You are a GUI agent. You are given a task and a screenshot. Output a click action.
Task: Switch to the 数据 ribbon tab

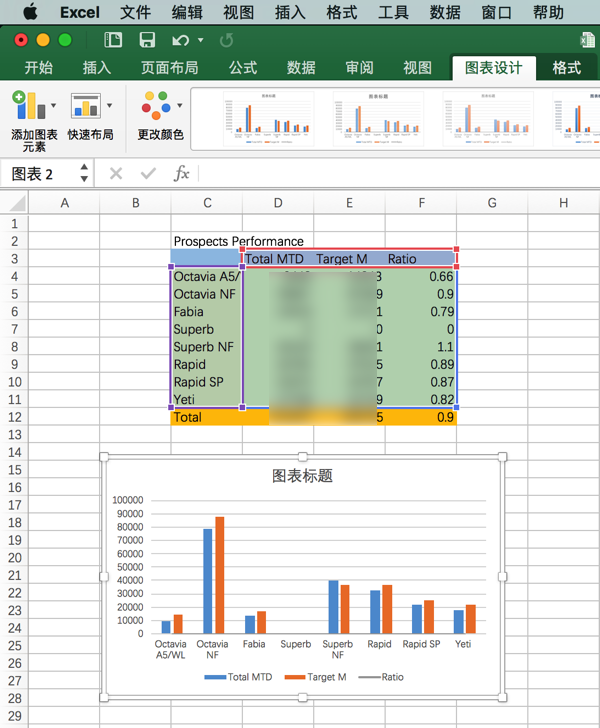tap(301, 68)
